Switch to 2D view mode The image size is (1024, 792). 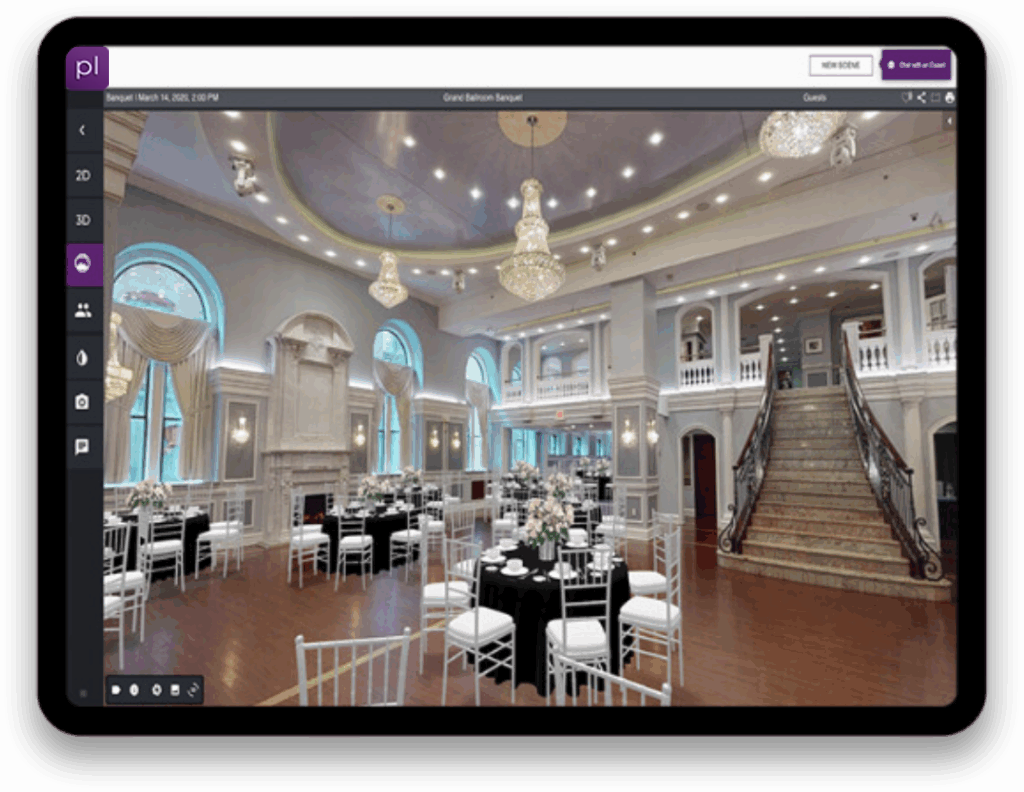pyautogui.click(x=83, y=175)
